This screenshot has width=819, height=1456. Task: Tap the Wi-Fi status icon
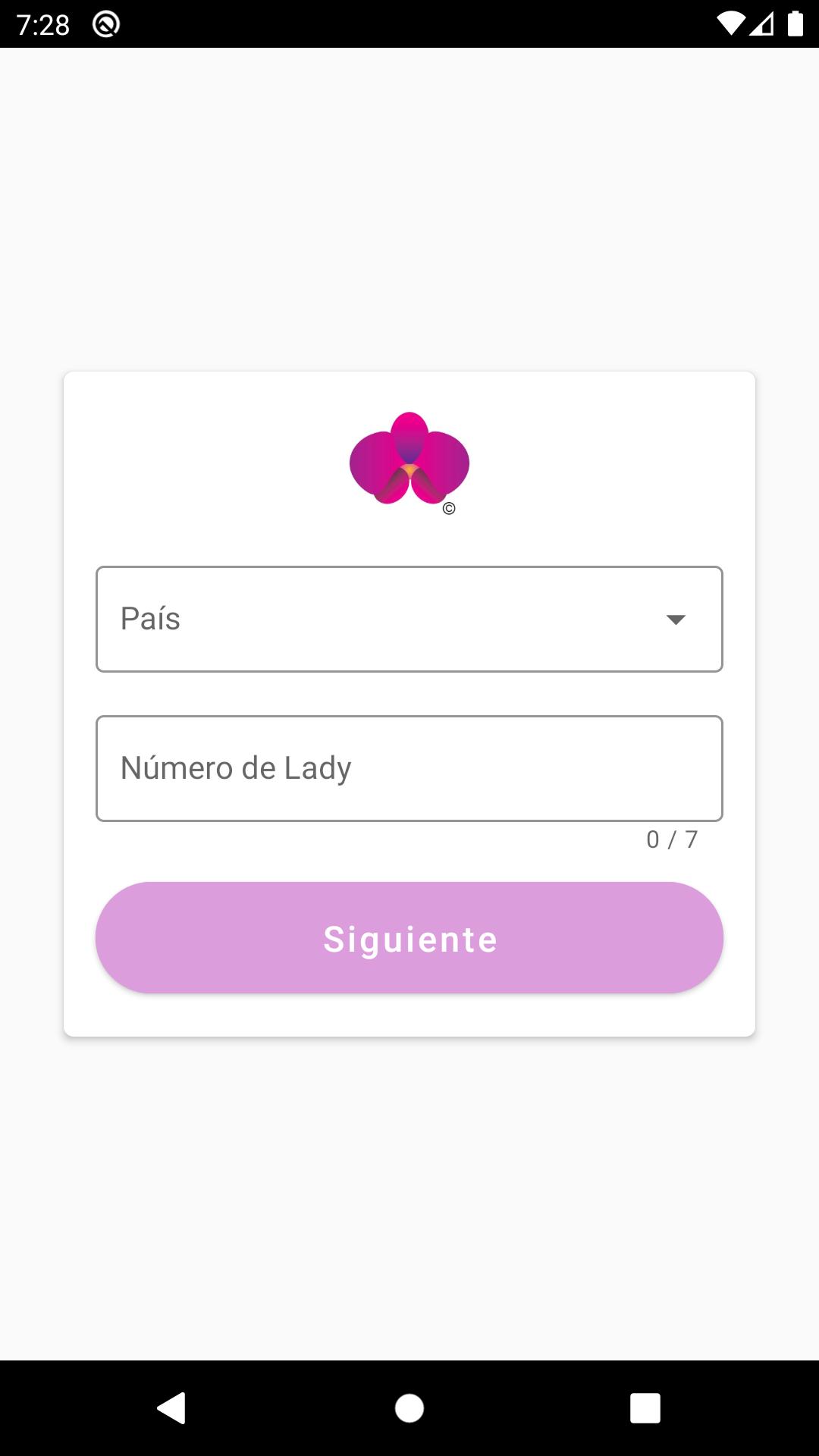730,24
